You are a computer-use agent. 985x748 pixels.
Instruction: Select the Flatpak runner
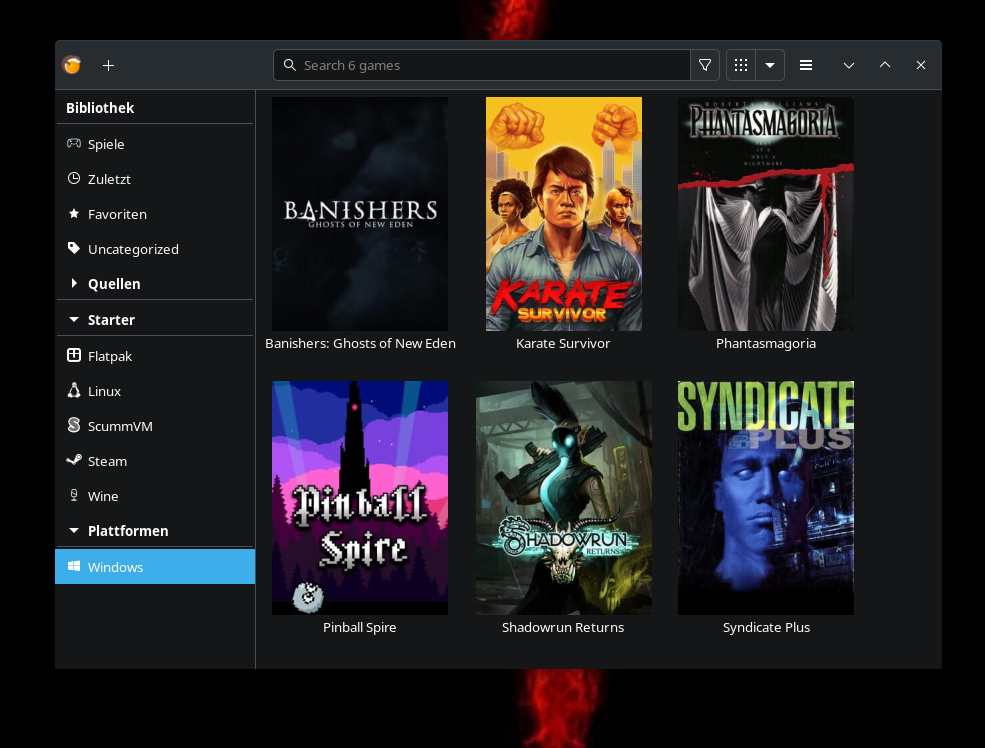(155, 356)
